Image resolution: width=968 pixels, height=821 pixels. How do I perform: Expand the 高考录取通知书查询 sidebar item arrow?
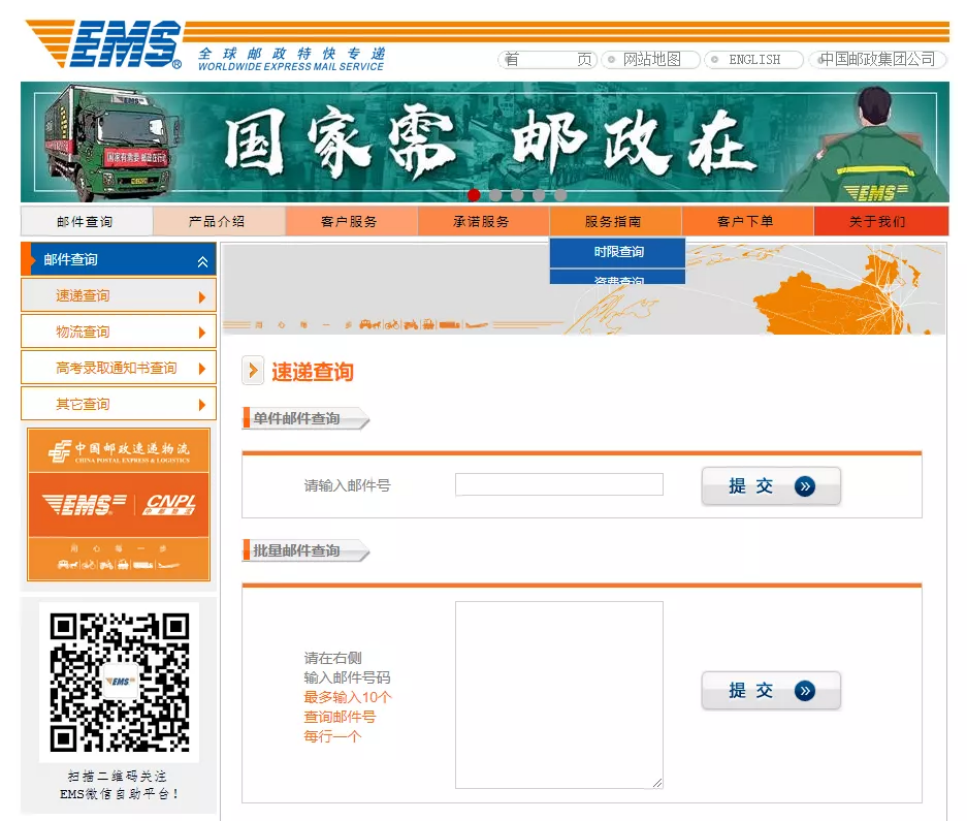(x=202, y=369)
